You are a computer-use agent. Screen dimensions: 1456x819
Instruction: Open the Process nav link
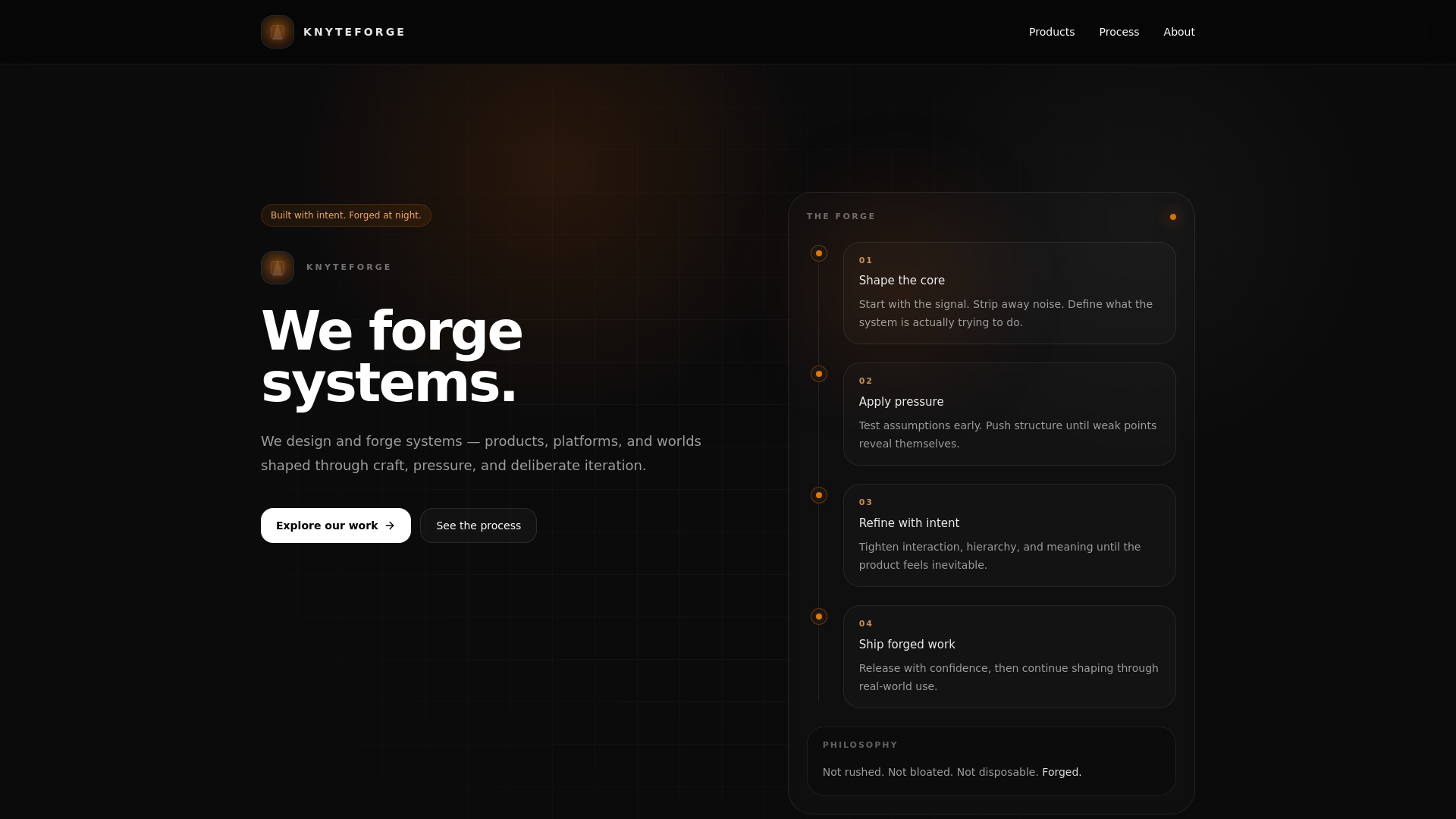pyautogui.click(x=1119, y=32)
